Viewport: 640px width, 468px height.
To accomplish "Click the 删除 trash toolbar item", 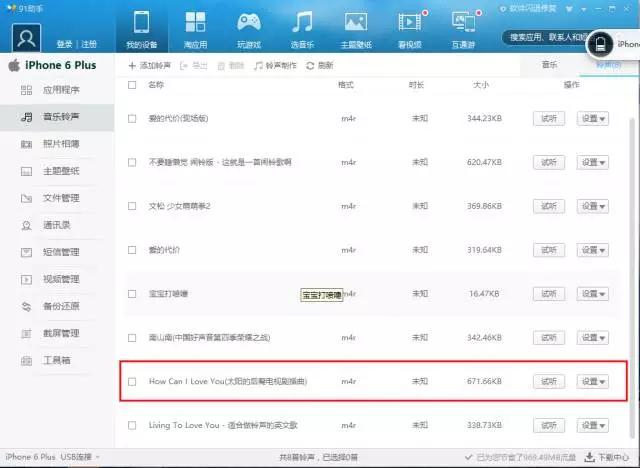I will click(231, 66).
